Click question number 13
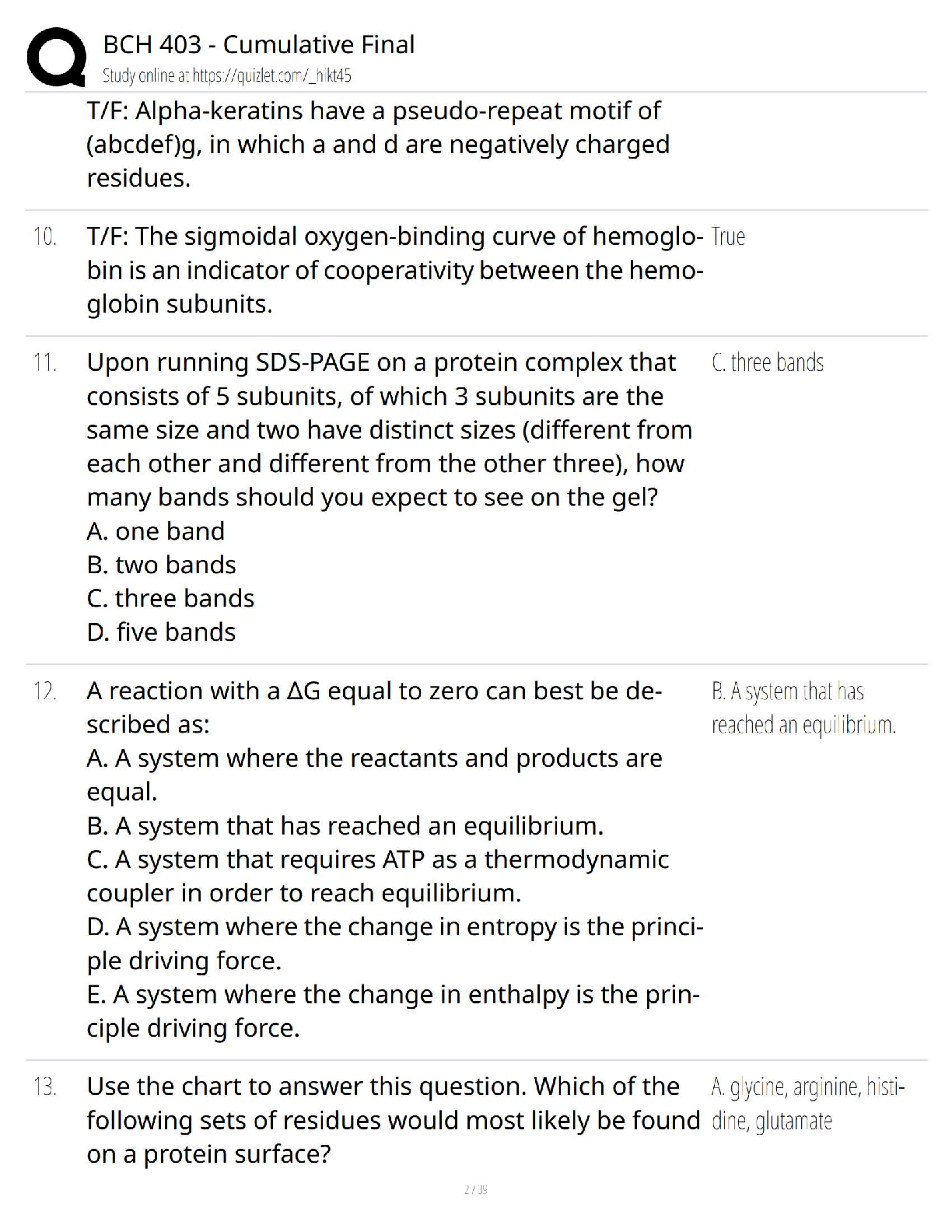 pos(45,1087)
